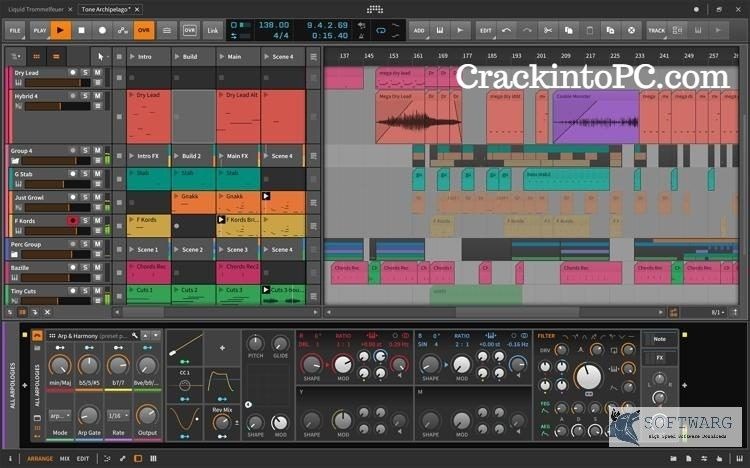The height and width of the screenshot is (468, 750).
Task: Switch to the ARRANGE view
Action: (40, 458)
